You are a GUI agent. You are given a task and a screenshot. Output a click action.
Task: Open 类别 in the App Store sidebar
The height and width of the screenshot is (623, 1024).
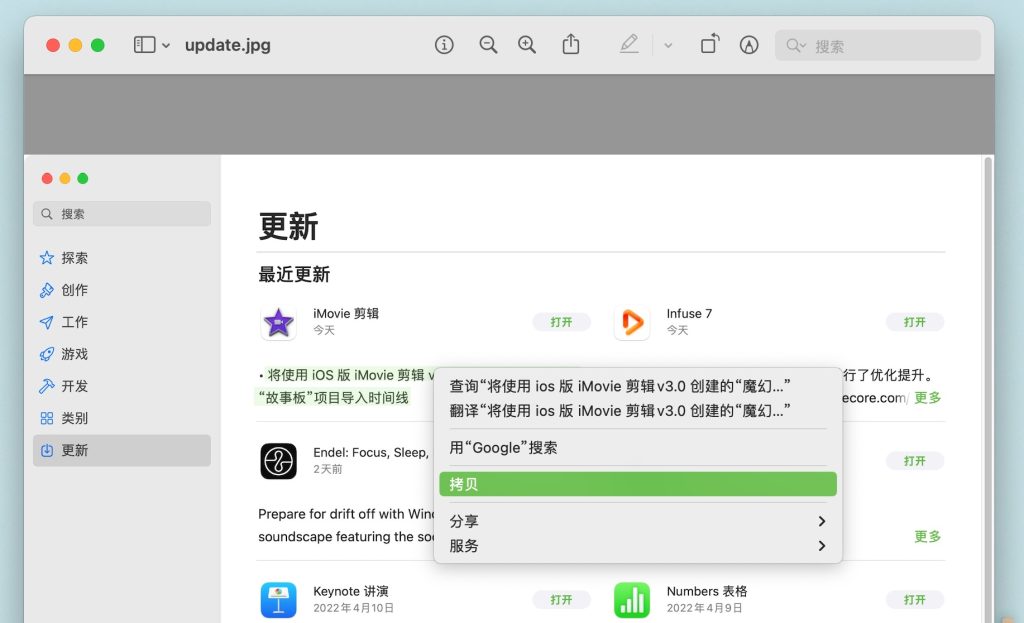click(122, 418)
